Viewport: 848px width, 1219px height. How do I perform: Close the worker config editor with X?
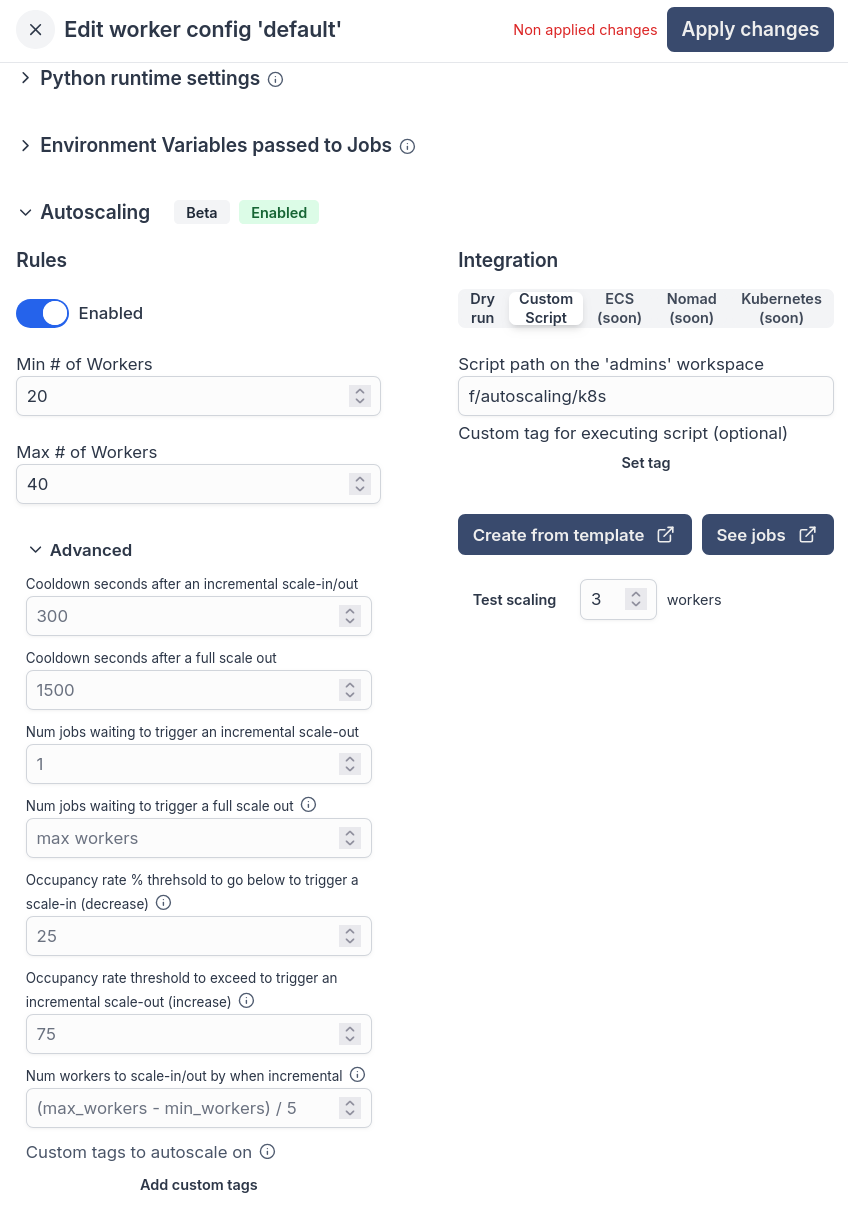36,30
